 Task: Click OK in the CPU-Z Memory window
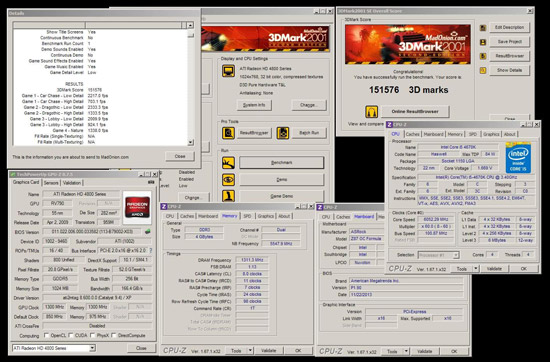298,350
